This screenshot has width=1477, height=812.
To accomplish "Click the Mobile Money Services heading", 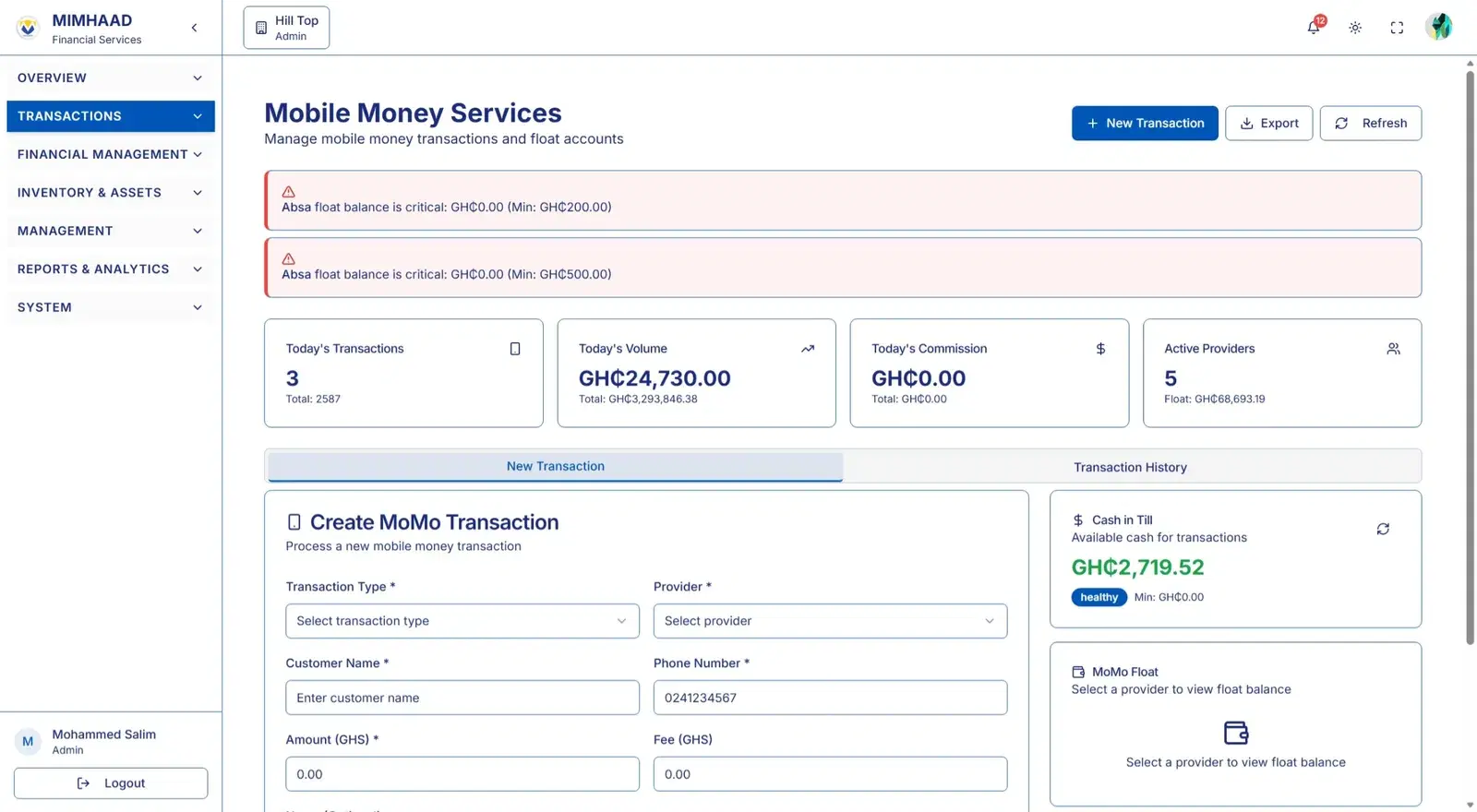I will point(413,113).
